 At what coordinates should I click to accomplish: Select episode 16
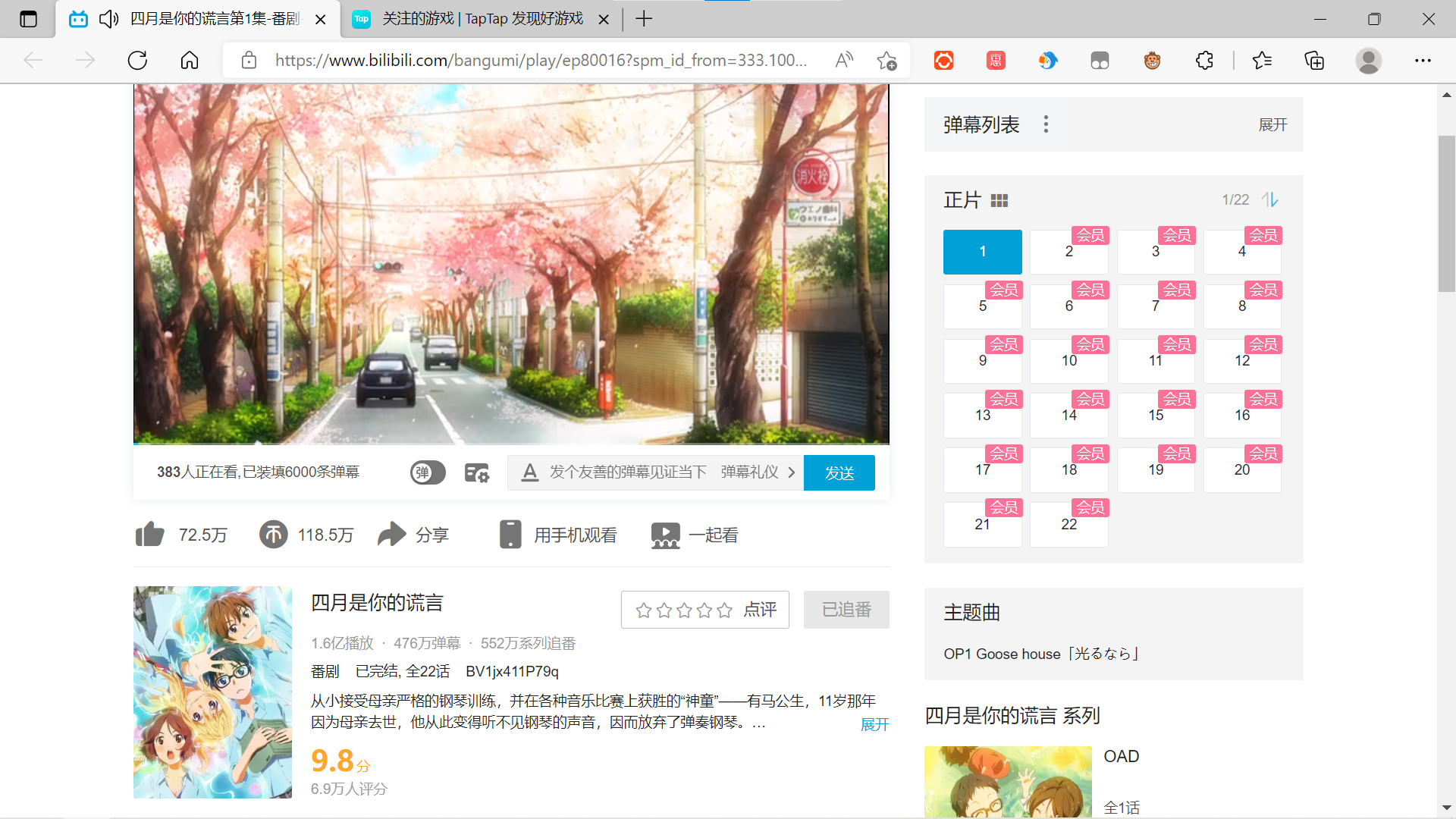coord(1242,416)
